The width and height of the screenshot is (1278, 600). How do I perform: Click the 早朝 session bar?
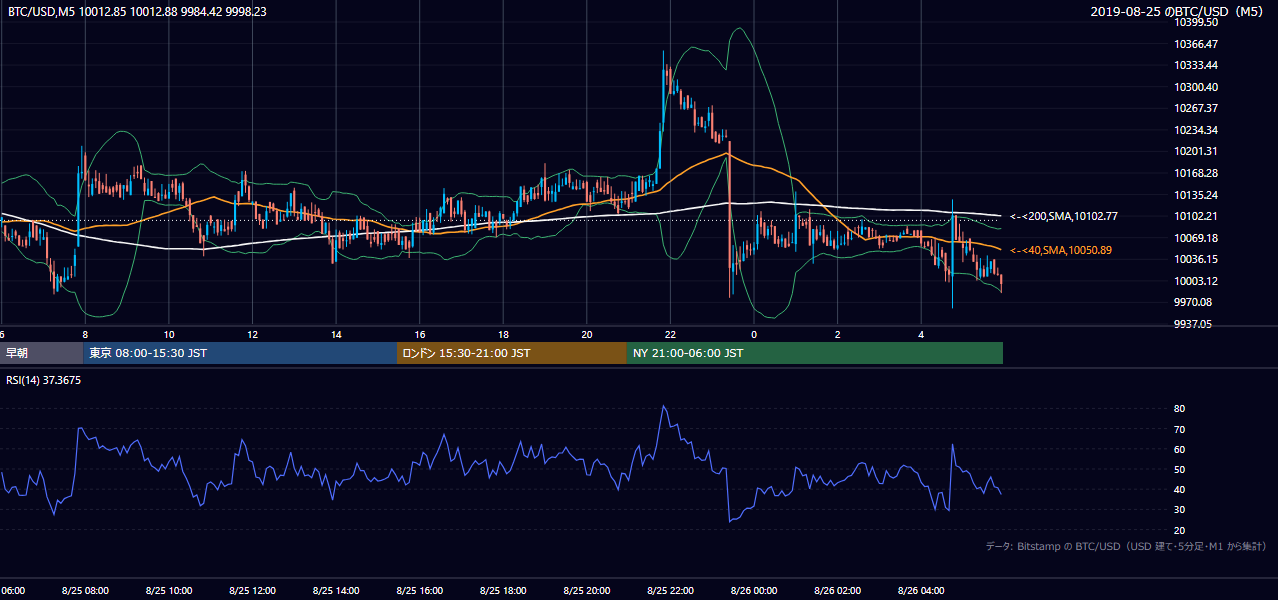pyautogui.click(x=41, y=353)
